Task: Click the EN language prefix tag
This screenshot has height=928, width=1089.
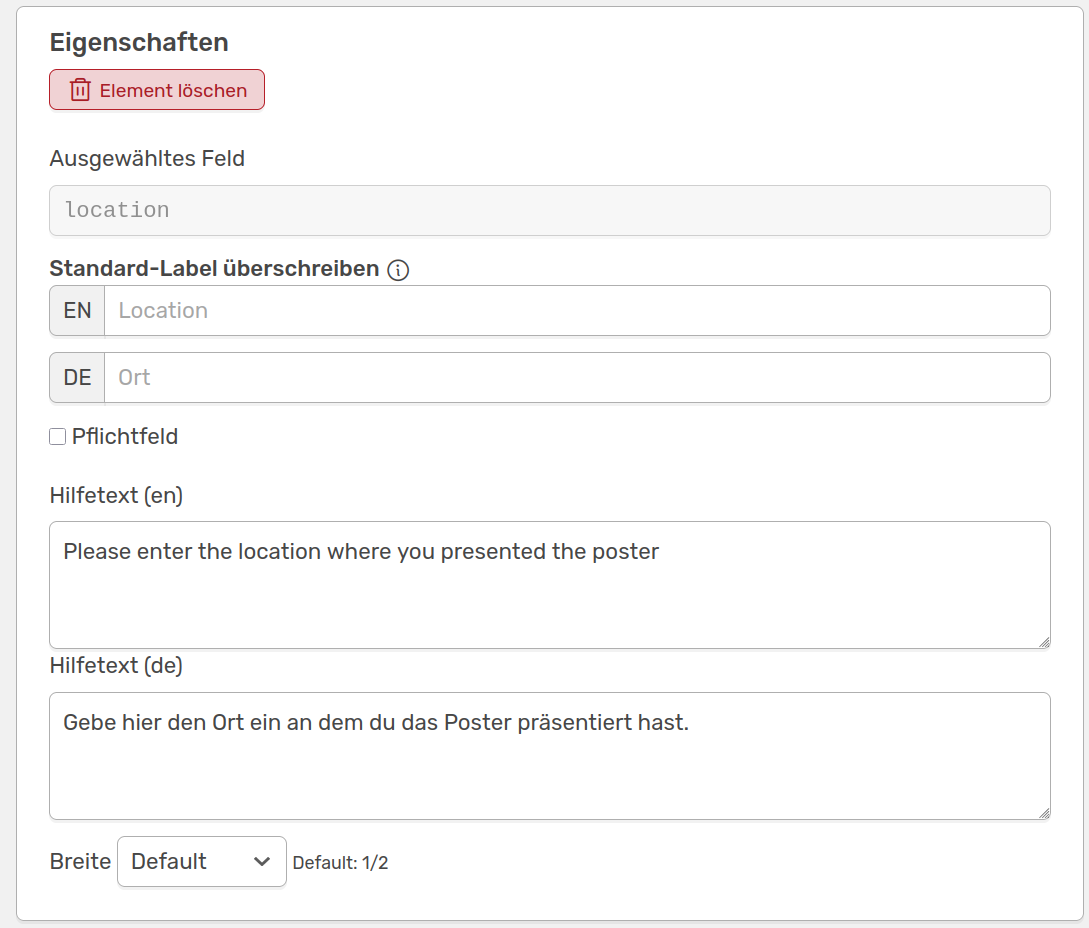Action: [x=77, y=310]
